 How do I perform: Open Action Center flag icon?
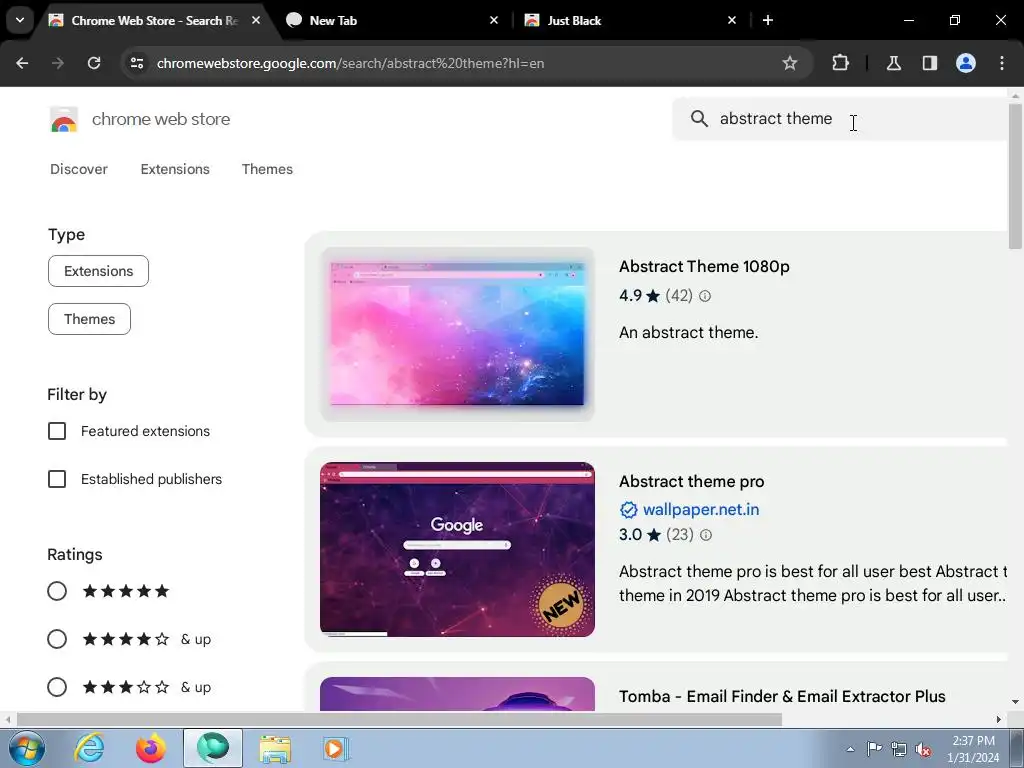point(874,749)
